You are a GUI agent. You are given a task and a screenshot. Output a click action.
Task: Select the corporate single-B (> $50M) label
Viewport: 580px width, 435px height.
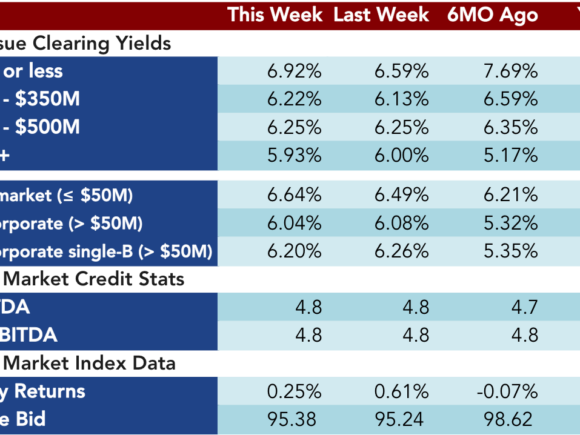point(106,252)
